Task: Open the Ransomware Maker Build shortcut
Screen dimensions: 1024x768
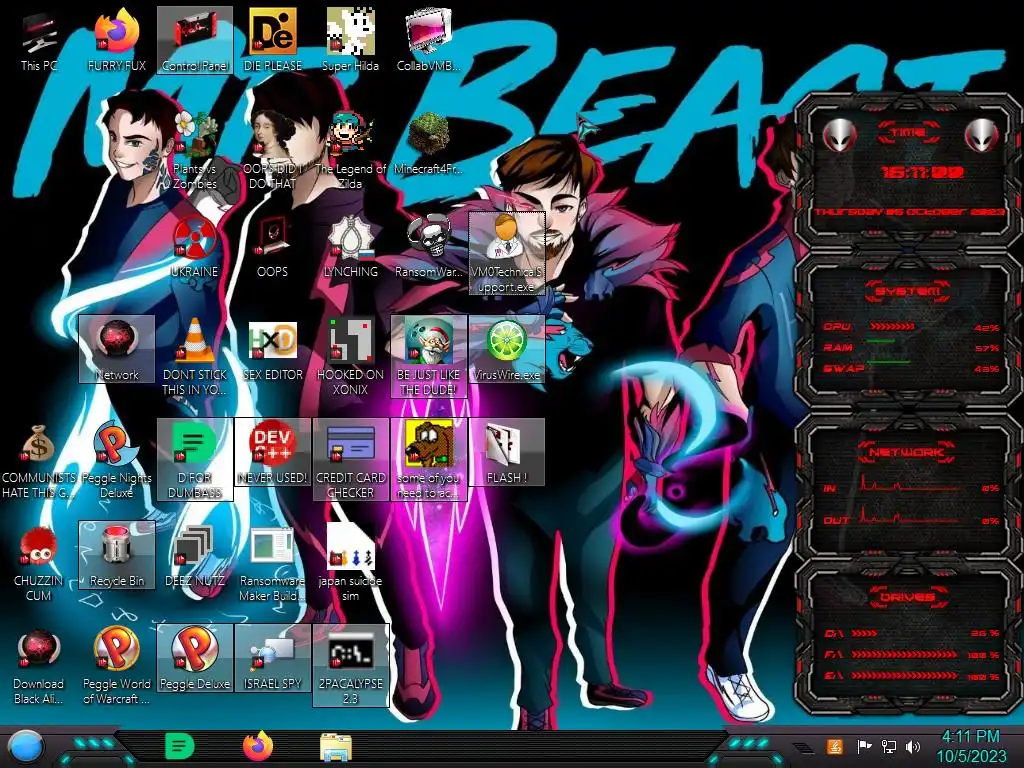Action: click(x=272, y=563)
